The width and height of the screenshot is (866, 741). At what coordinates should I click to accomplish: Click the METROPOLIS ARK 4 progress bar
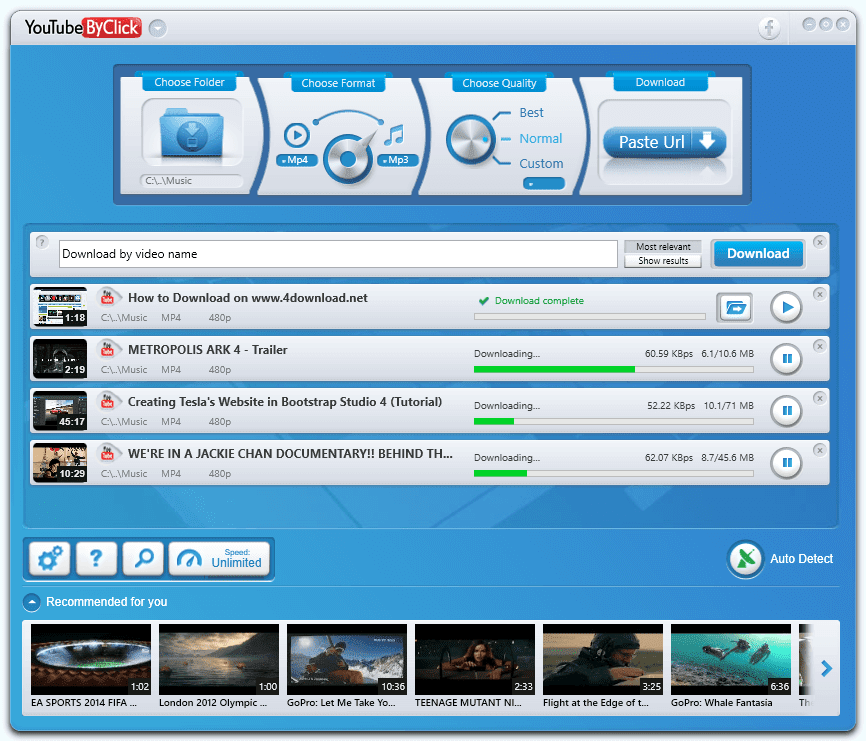[614, 369]
